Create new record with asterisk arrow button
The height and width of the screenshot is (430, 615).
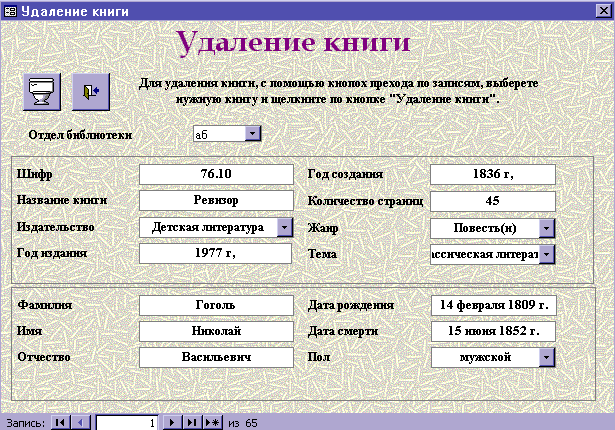click(x=213, y=423)
